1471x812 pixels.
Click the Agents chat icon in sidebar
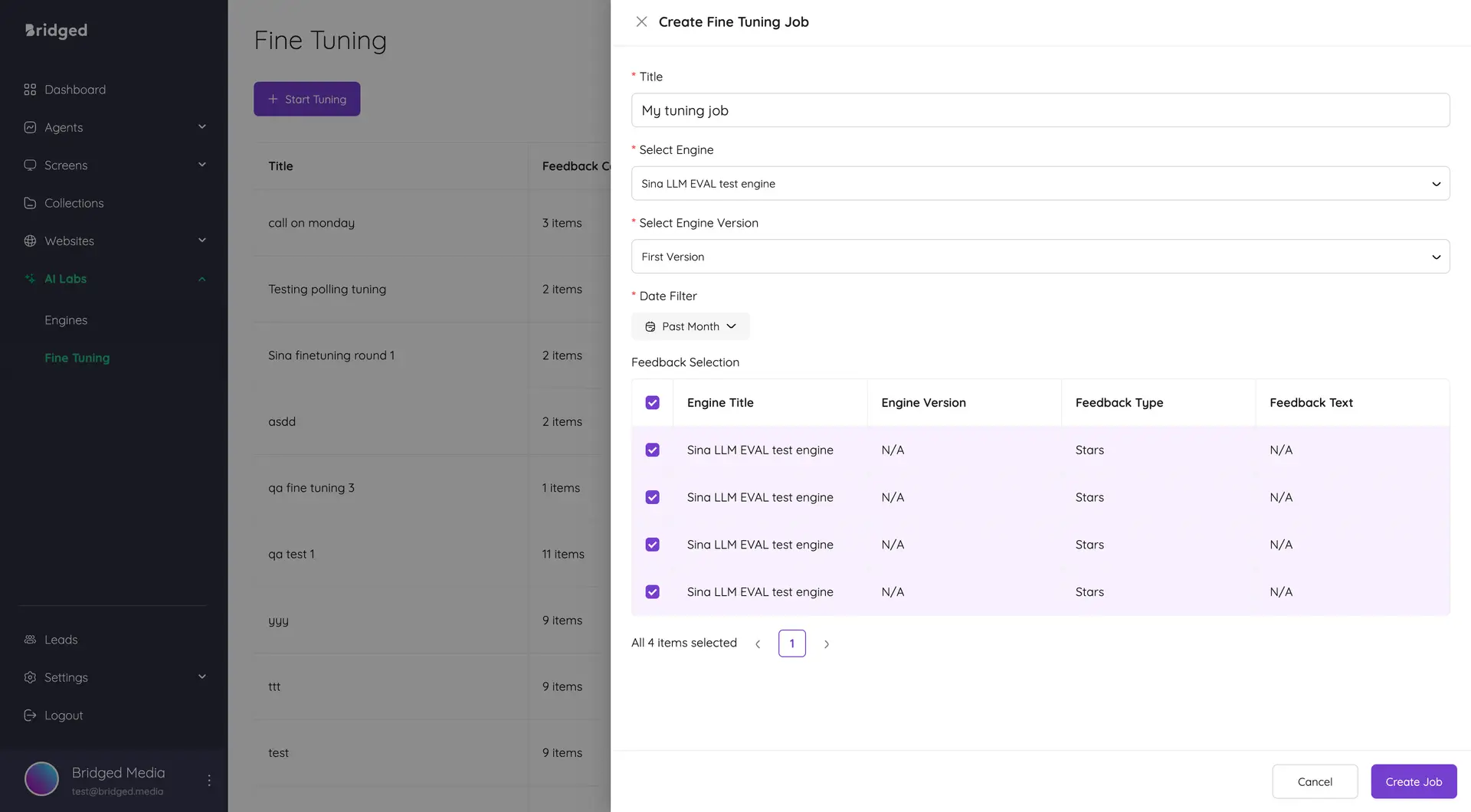pos(30,127)
